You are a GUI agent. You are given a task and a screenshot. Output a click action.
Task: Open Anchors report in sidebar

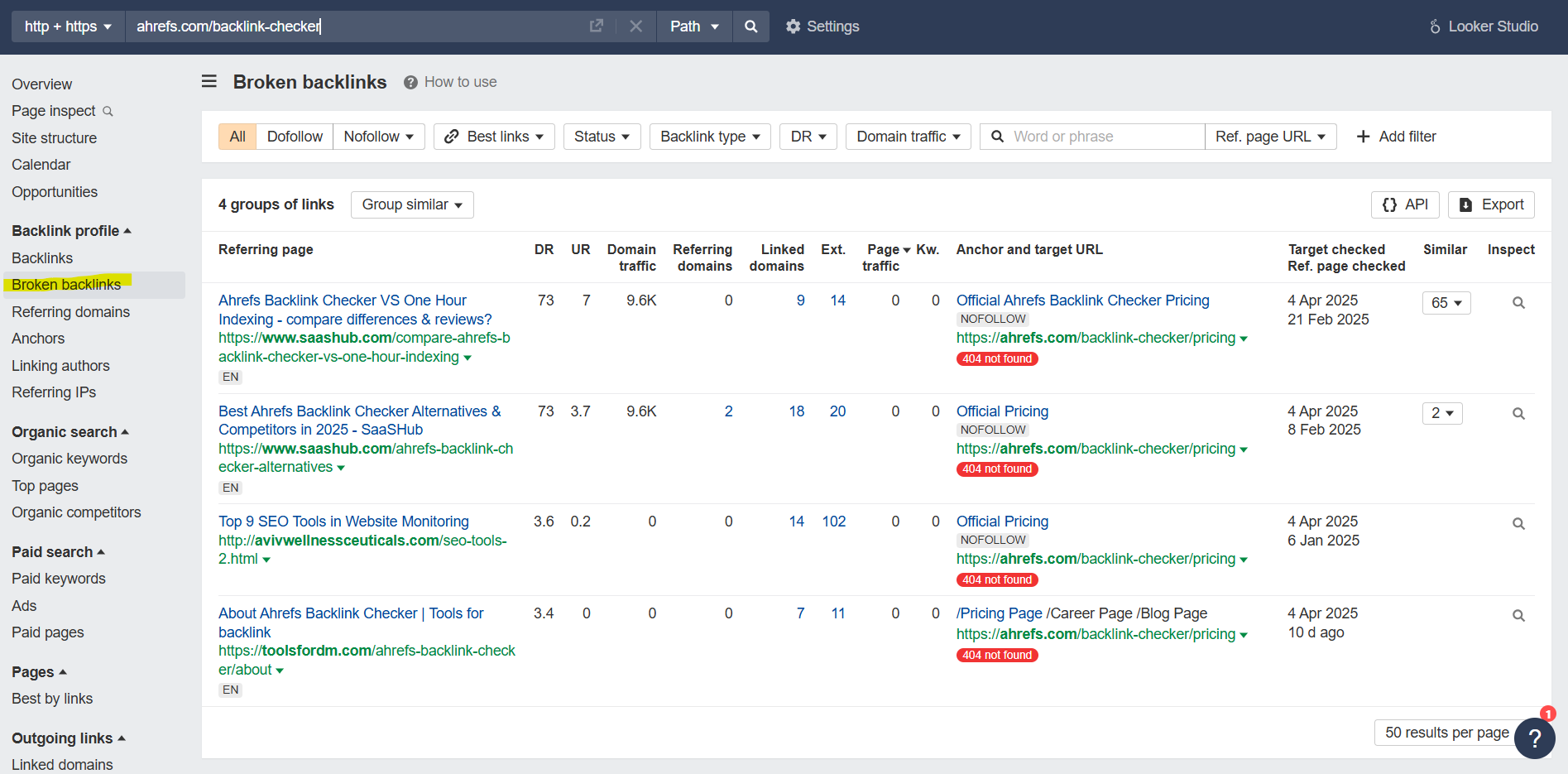(38, 339)
